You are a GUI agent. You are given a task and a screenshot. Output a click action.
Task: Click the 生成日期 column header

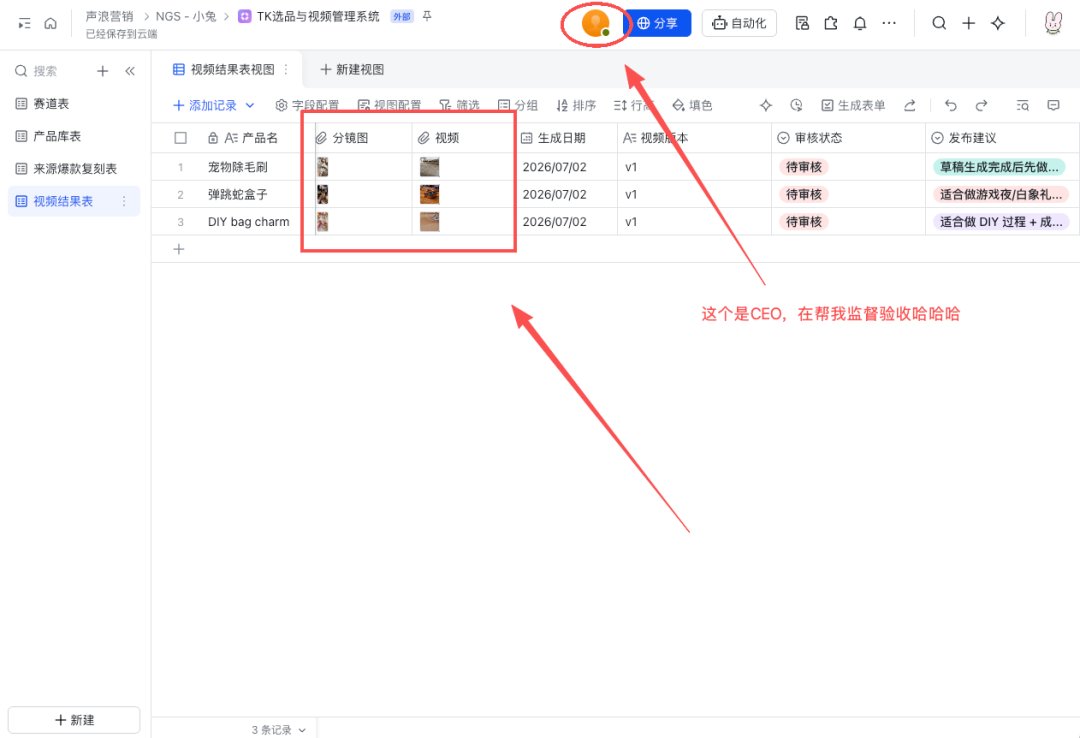566,138
